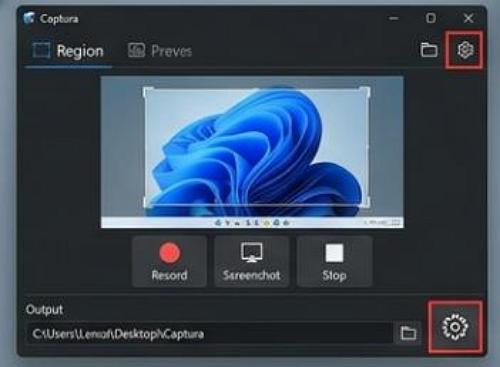
Task: Click the Captura app icon in title bar
Action: [29, 18]
